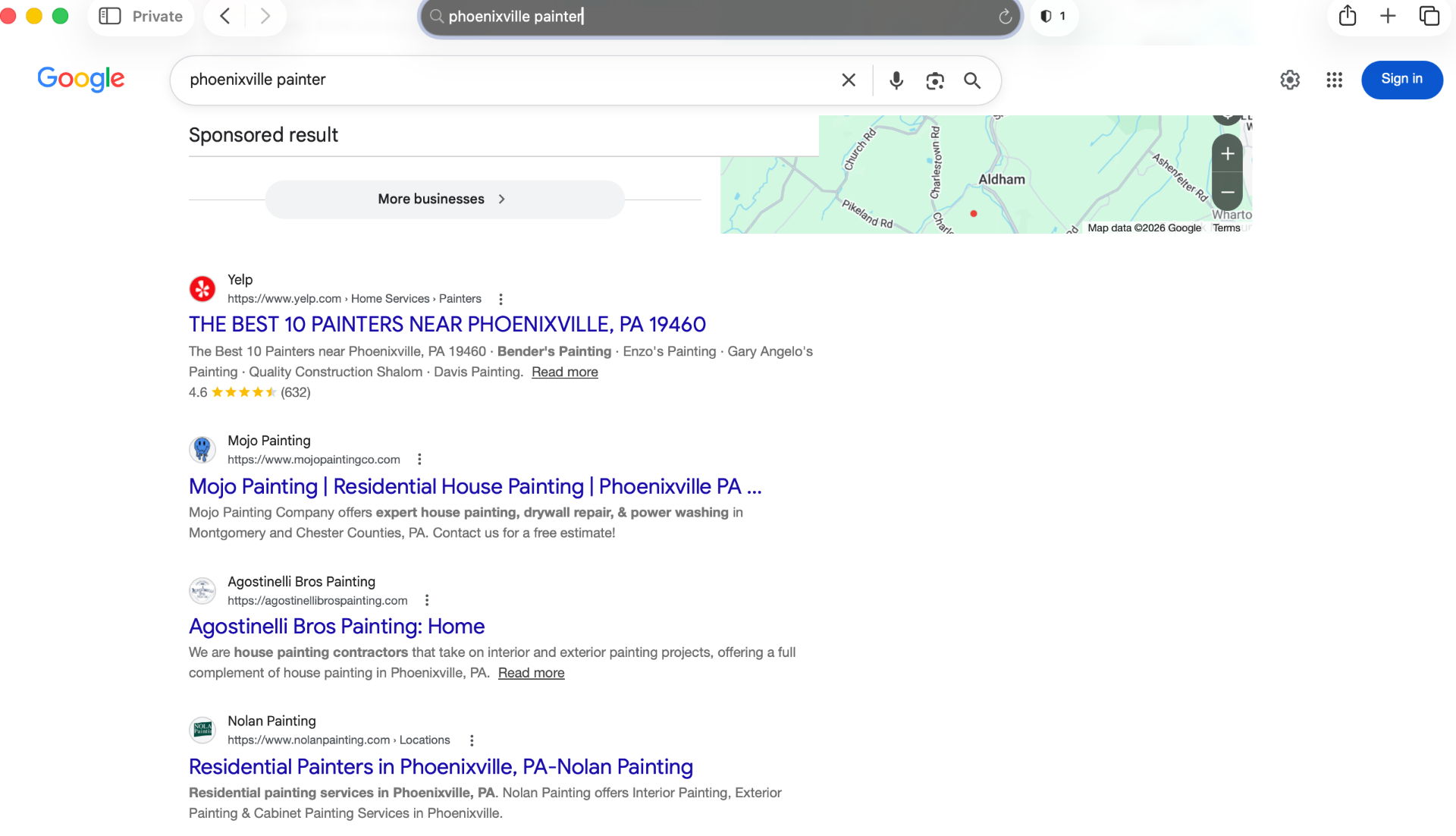Open Google quick settings gear
Image resolution: width=1456 pixels, height=836 pixels.
(x=1290, y=80)
